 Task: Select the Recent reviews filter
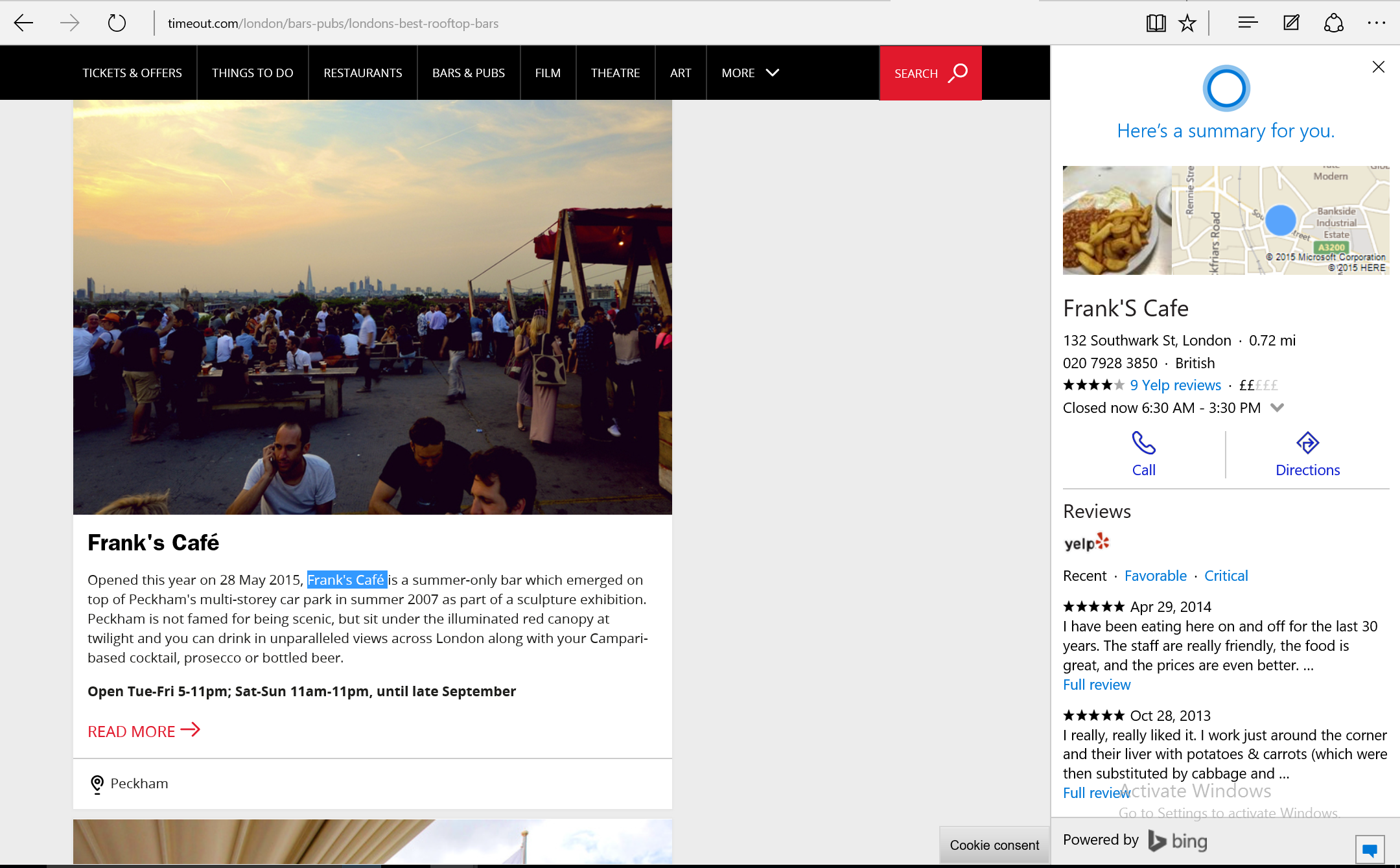coord(1084,576)
